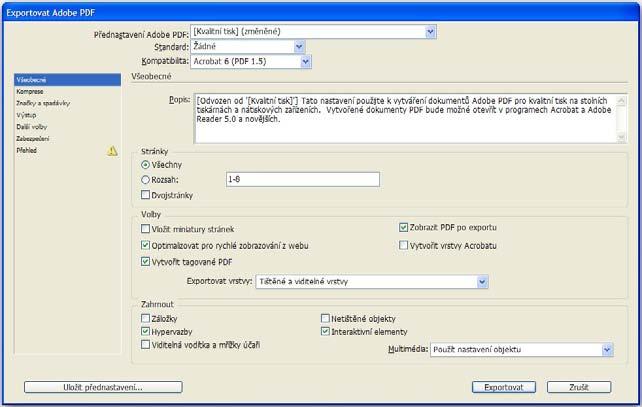Cancel with the Zrušit button
642x407 pixels.
(579, 387)
